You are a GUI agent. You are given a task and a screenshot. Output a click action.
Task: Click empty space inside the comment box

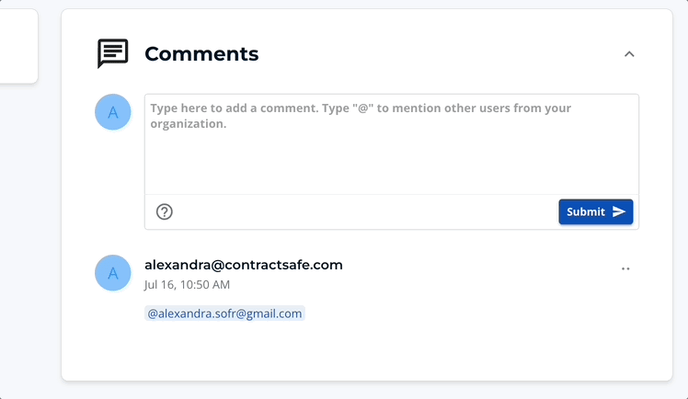coord(391,162)
